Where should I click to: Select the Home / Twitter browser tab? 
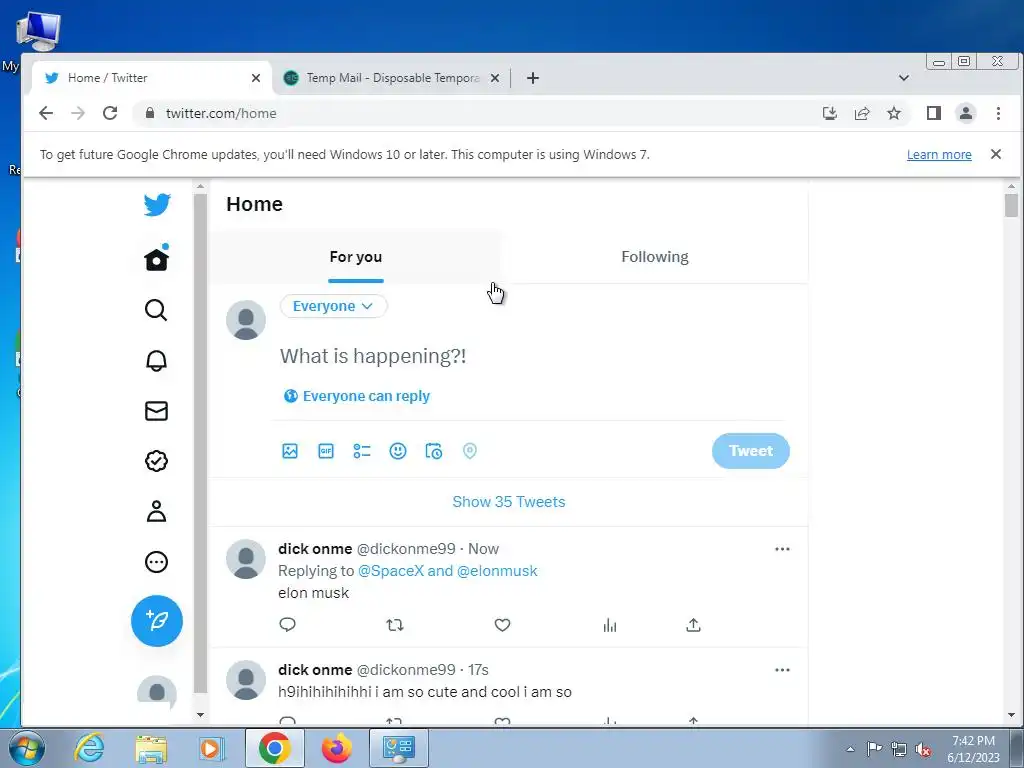coord(152,78)
